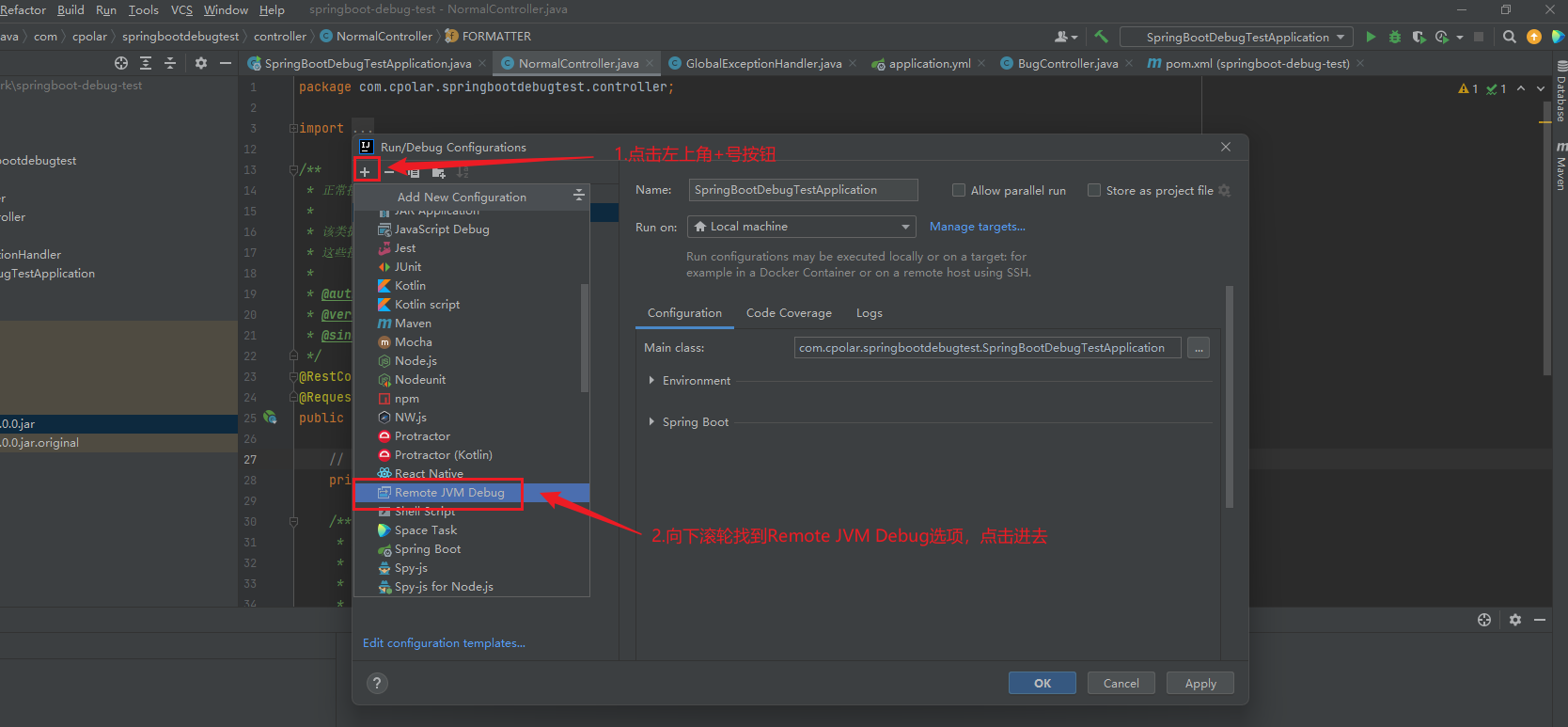Open Search Everywhere magnifier icon
This screenshot has height=727, width=1568.
coord(1509,37)
